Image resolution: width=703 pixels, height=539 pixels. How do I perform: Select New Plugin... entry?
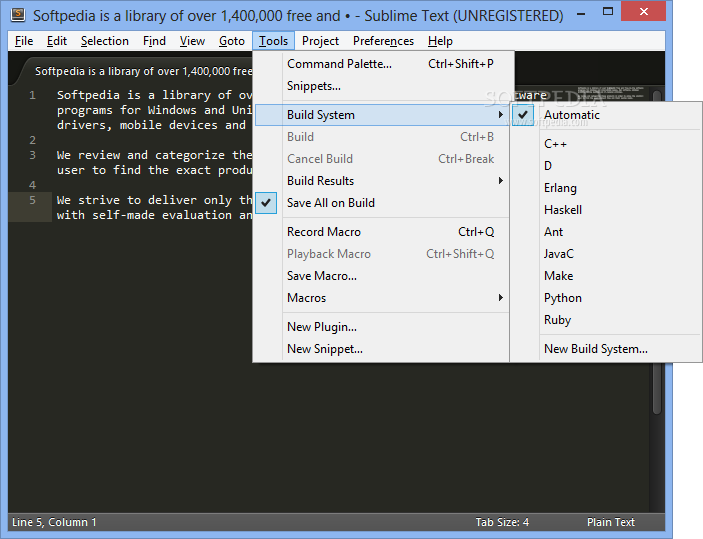382,327
